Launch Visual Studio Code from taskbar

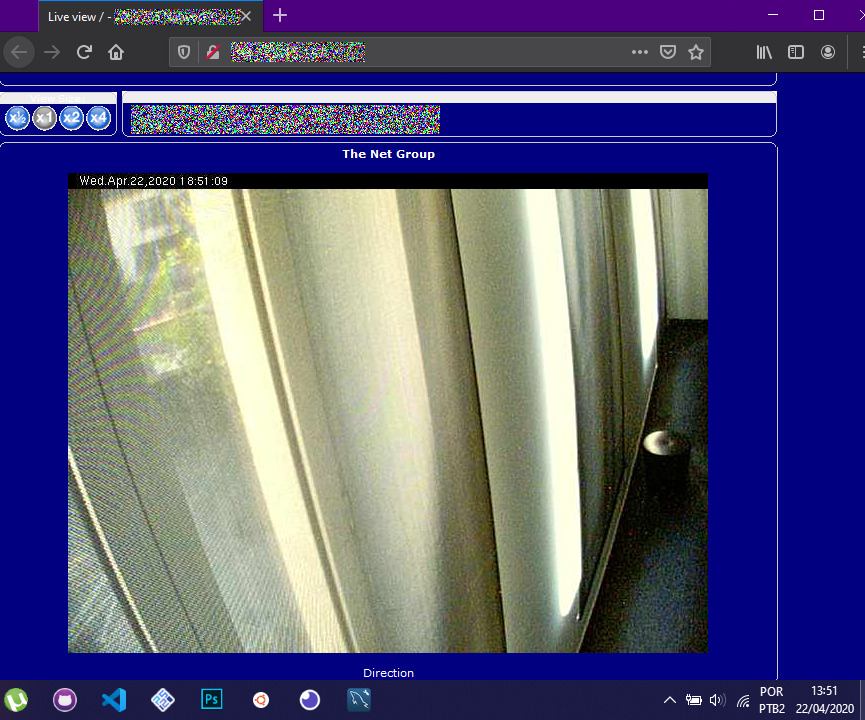tap(114, 700)
